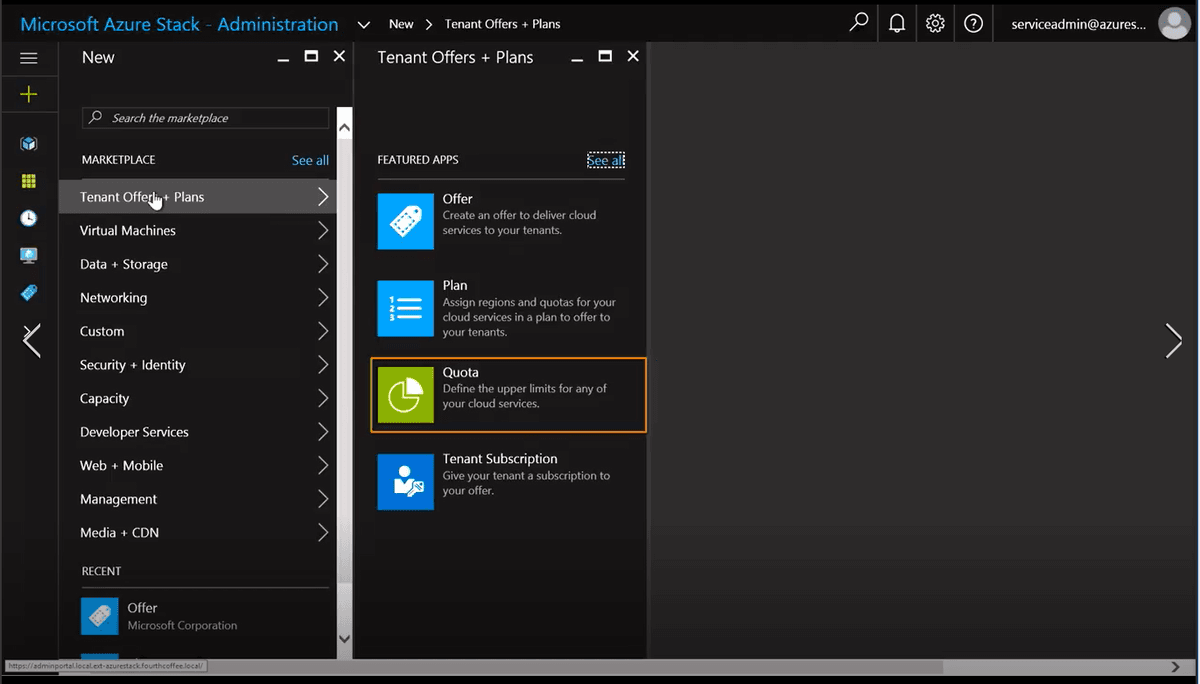Expand the Tenant Offers + Plans chevron
This screenshot has width=1200, height=684.
pos(323,197)
